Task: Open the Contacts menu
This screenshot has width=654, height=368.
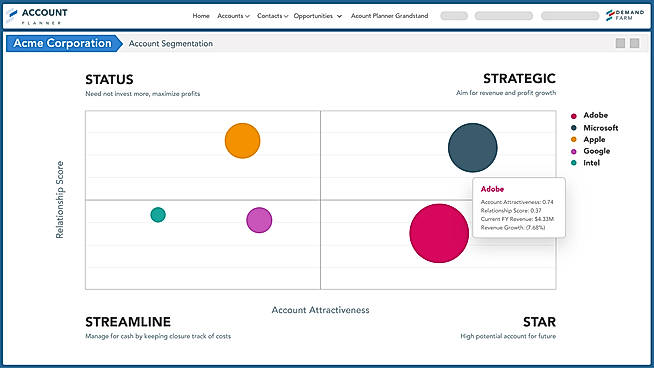Action: (x=269, y=16)
